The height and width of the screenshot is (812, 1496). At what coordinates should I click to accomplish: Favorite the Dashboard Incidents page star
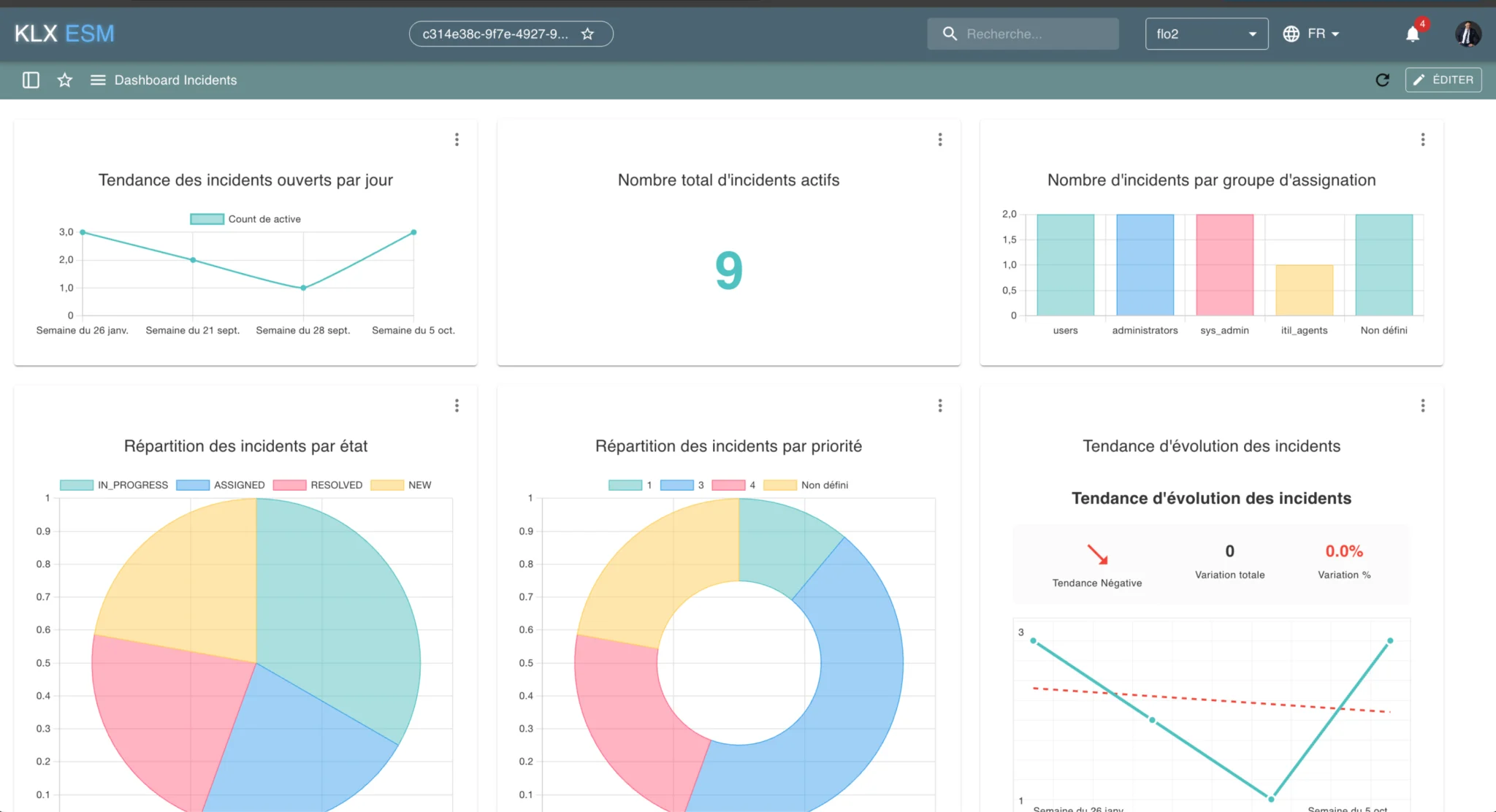coord(65,80)
